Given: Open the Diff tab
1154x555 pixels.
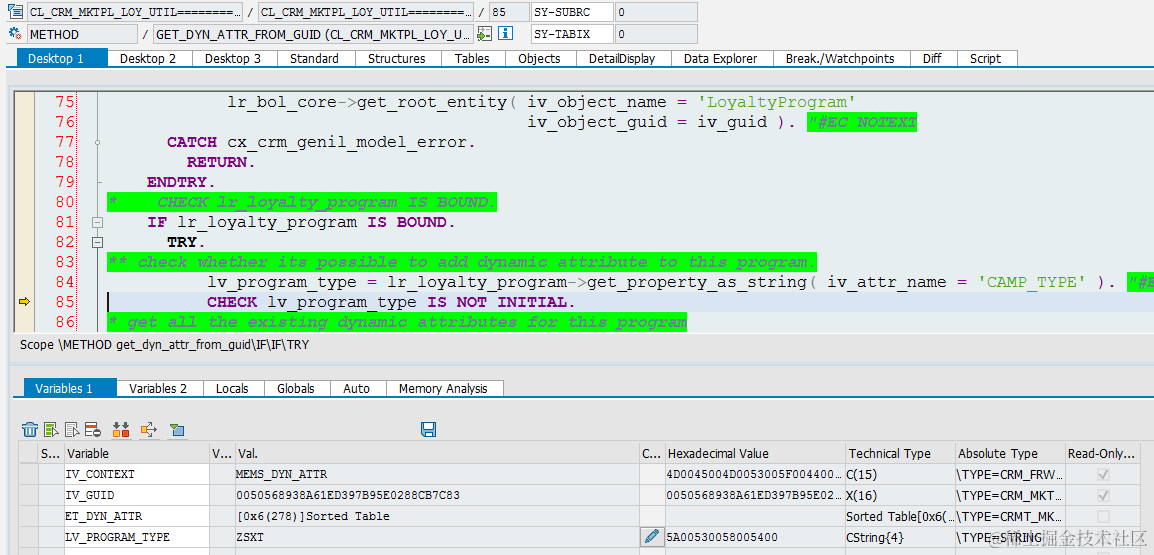Looking at the screenshot, I should pos(932,58).
